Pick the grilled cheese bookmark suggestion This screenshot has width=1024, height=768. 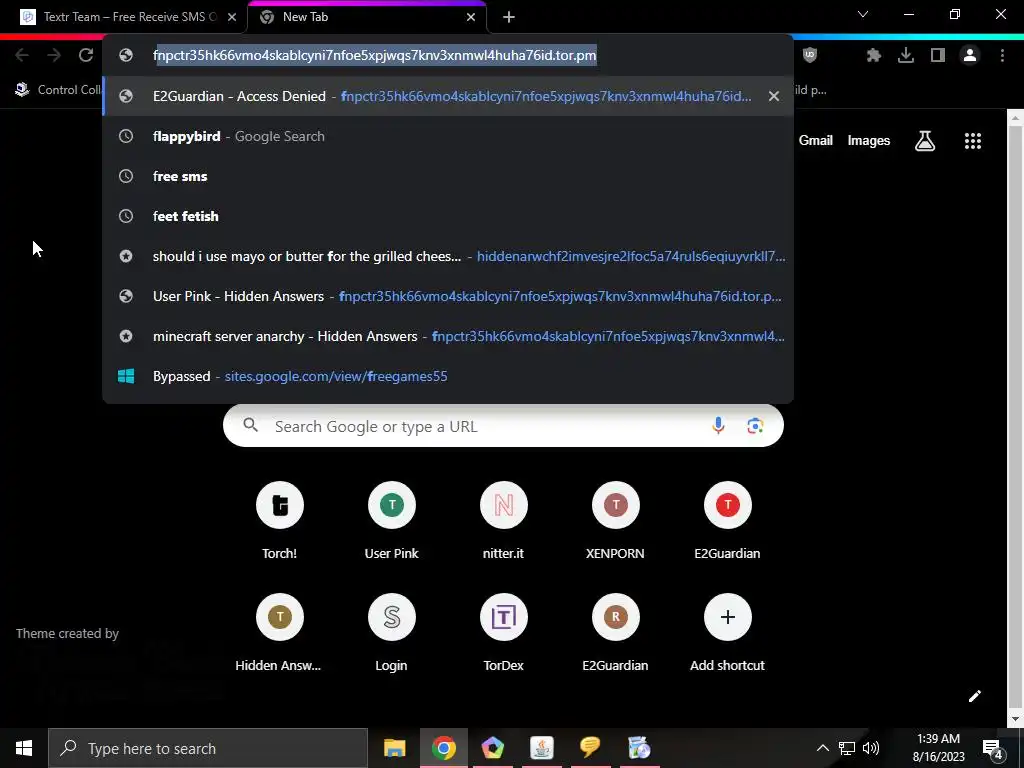tap(448, 256)
